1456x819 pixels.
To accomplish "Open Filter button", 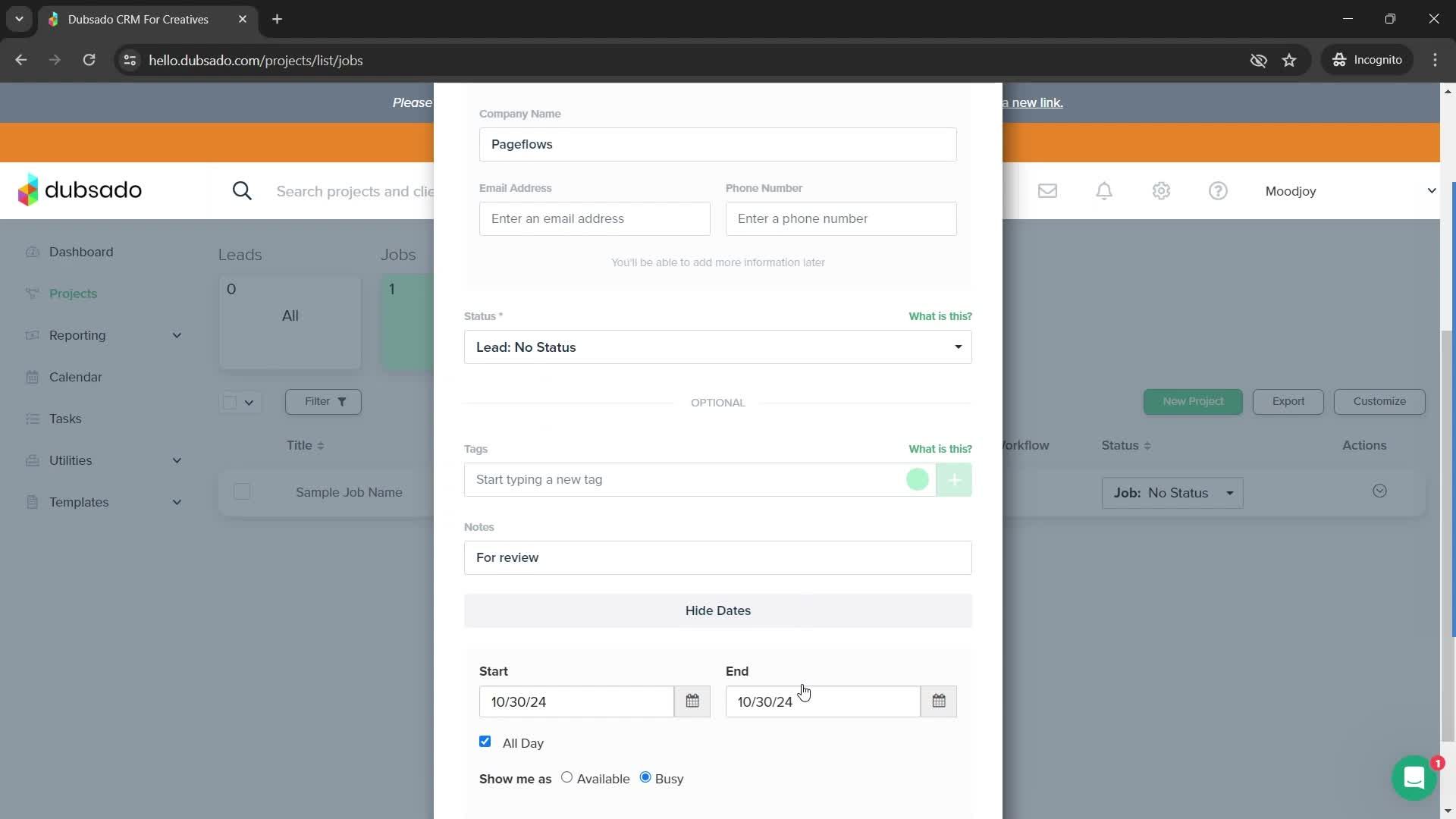I will (323, 402).
